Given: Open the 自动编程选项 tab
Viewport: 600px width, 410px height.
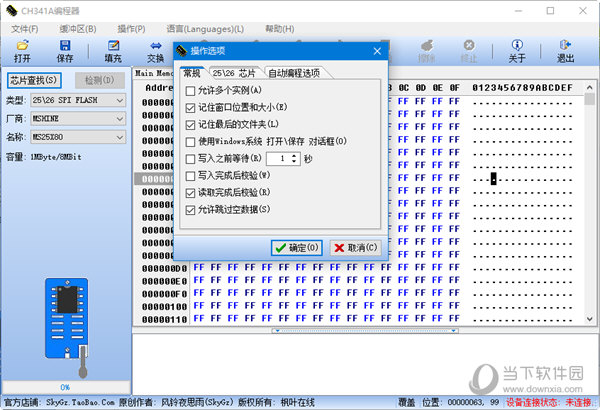Looking at the screenshot, I should [294, 73].
